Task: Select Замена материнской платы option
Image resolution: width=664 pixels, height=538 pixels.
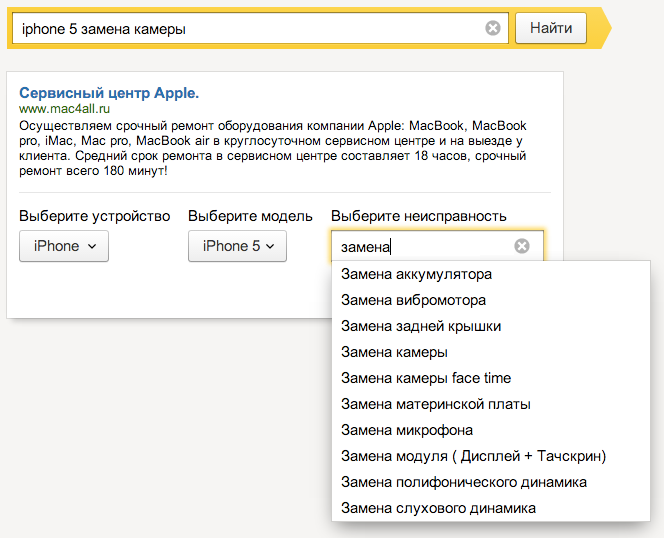Action: tap(491, 404)
